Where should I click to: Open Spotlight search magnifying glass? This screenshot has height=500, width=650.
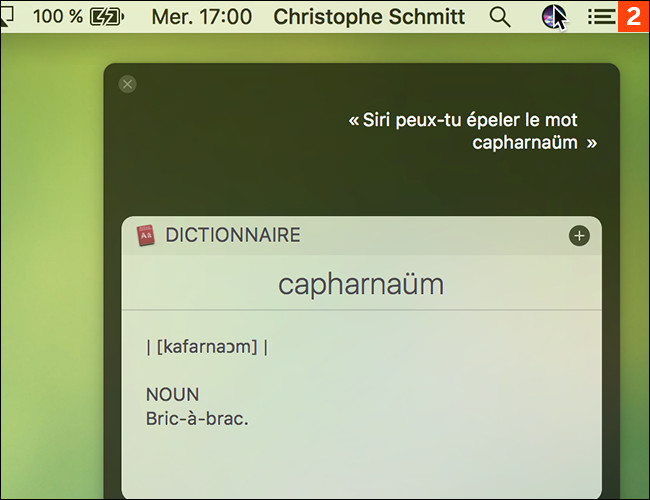[499, 16]
